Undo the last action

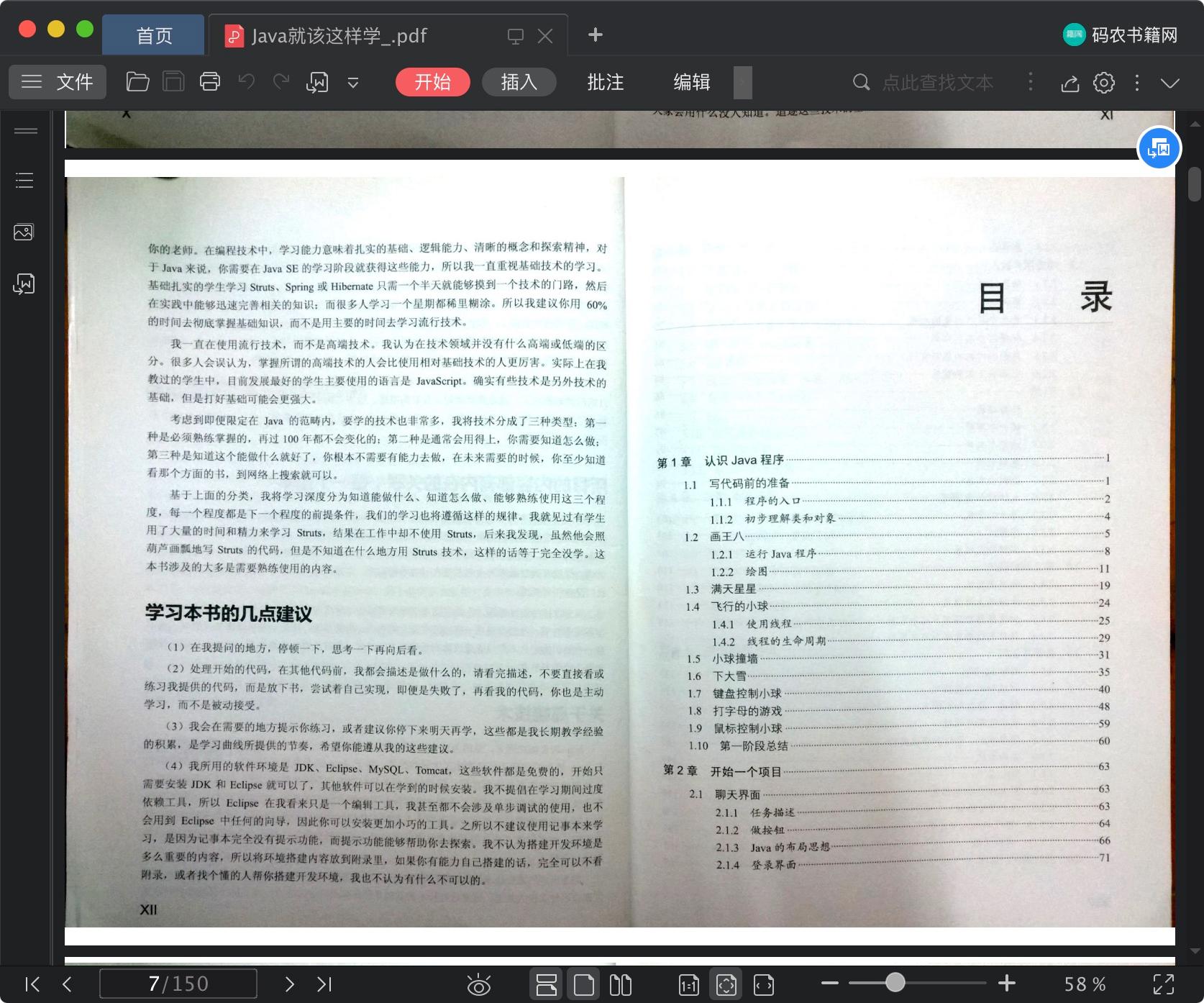pos(247,82)
